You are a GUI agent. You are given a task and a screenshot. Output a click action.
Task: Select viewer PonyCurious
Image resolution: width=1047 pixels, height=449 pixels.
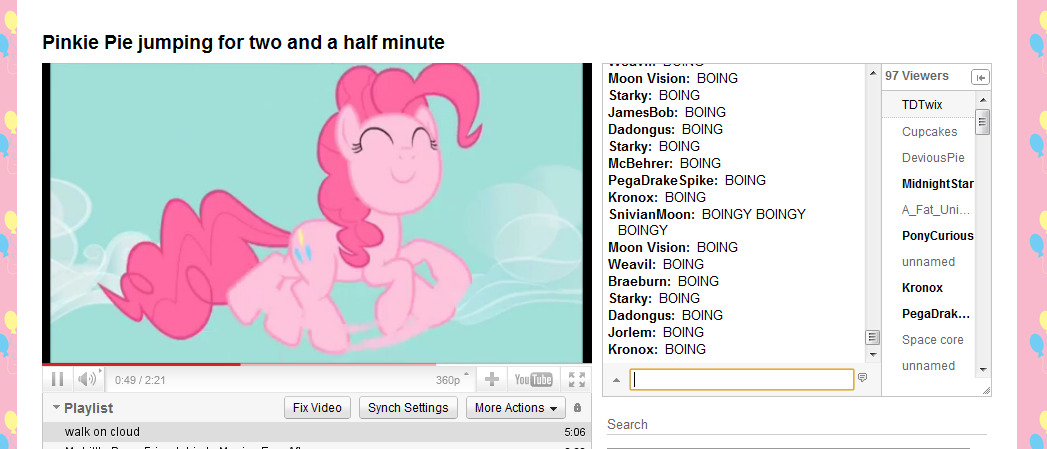(937, 236)
